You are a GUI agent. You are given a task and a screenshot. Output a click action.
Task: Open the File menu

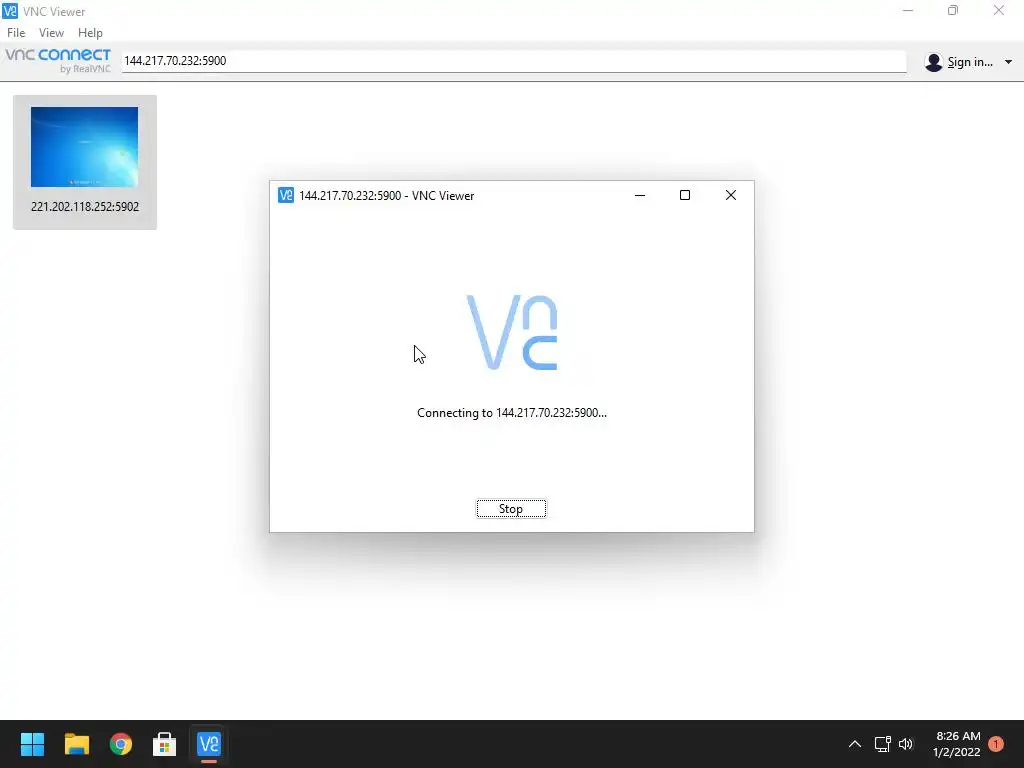pyautogui.click(x=16, y=33)
